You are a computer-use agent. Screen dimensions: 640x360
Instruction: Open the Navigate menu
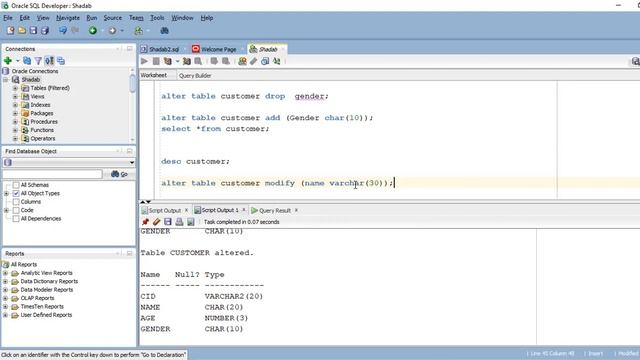(x=68, y=18)
